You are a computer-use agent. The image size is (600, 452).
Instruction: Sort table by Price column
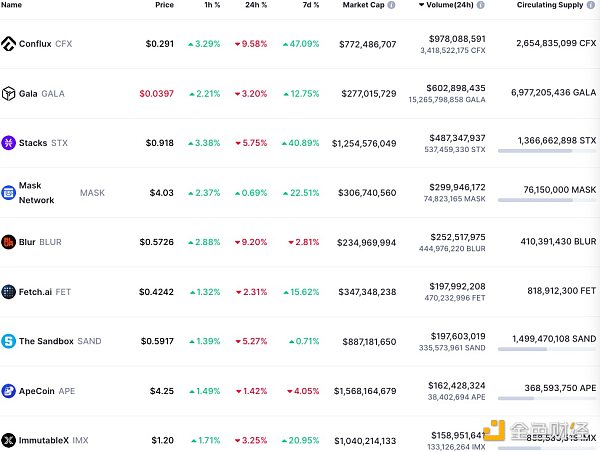tap(164, 6)
